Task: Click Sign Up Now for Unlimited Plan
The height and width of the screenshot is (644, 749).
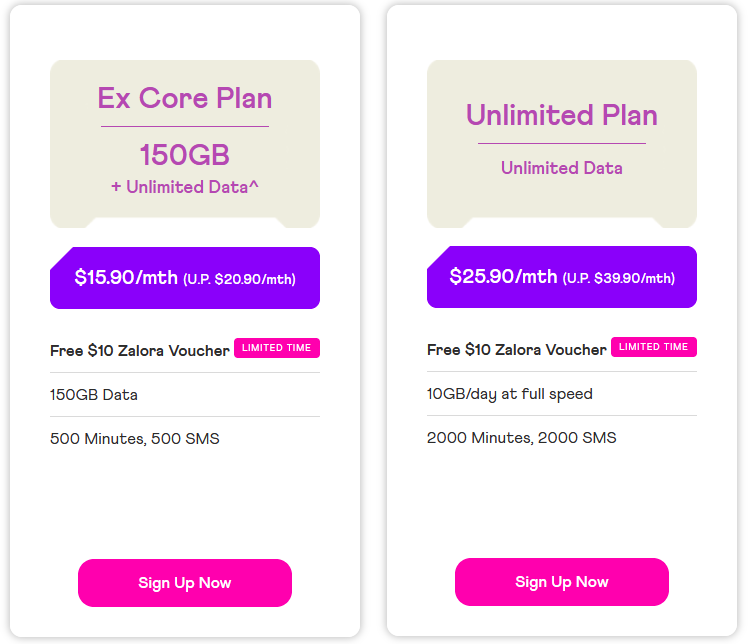Action: coord(561,582)
